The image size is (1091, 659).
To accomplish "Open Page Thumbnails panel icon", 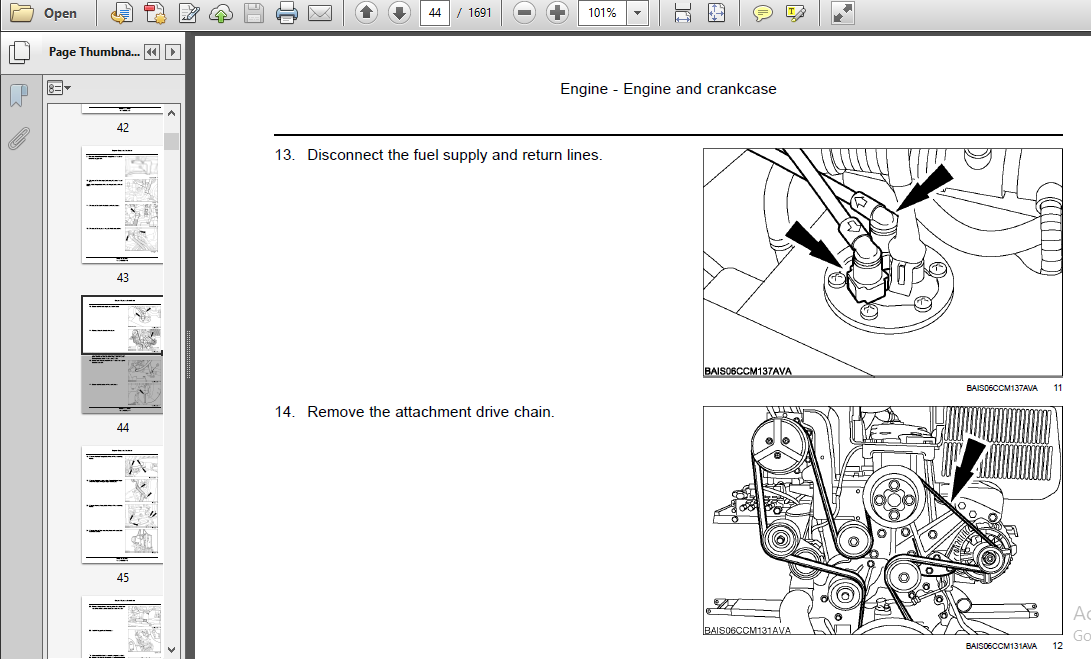I will click(19, 52).
